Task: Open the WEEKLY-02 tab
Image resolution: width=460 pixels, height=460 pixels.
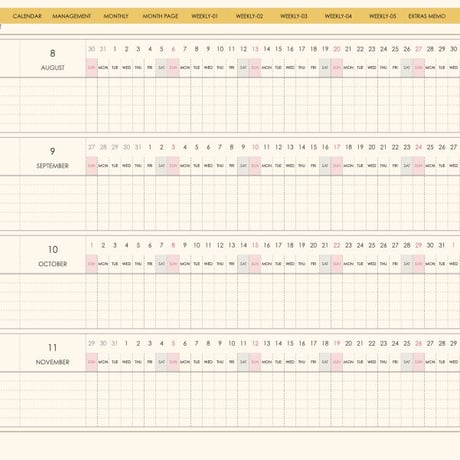Action: pos(249,16)
